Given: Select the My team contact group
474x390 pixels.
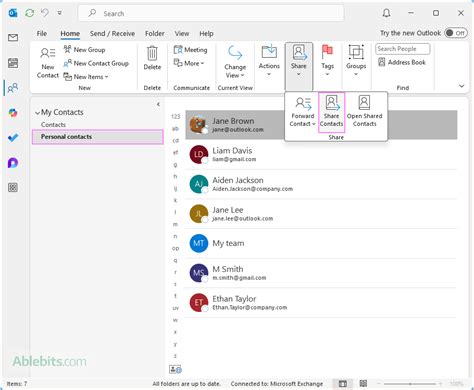Looking at the screenshot, I should point(321,243).
